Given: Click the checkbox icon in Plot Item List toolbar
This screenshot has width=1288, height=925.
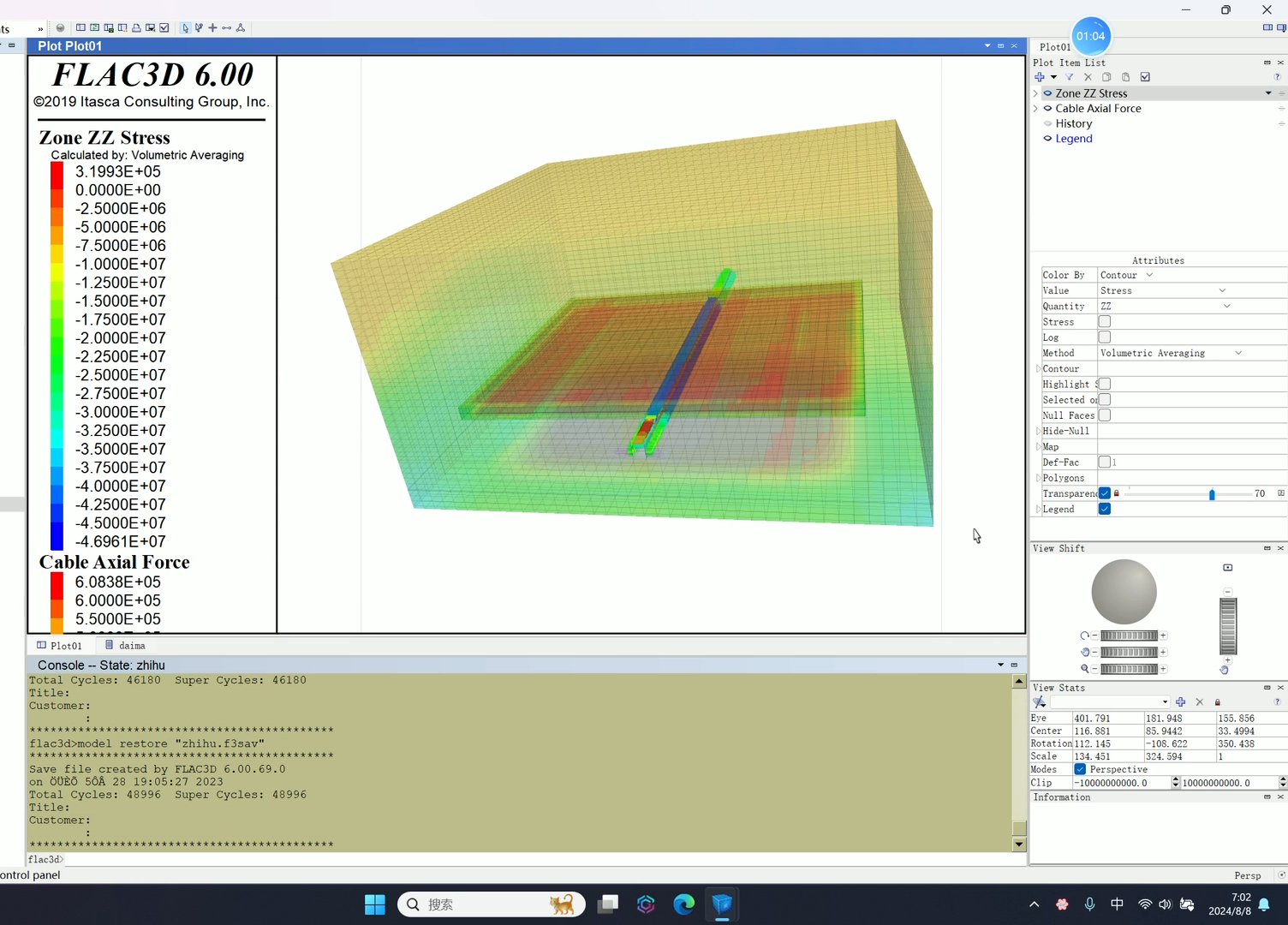Looking at the screenshot, I should pos(1145,77).
